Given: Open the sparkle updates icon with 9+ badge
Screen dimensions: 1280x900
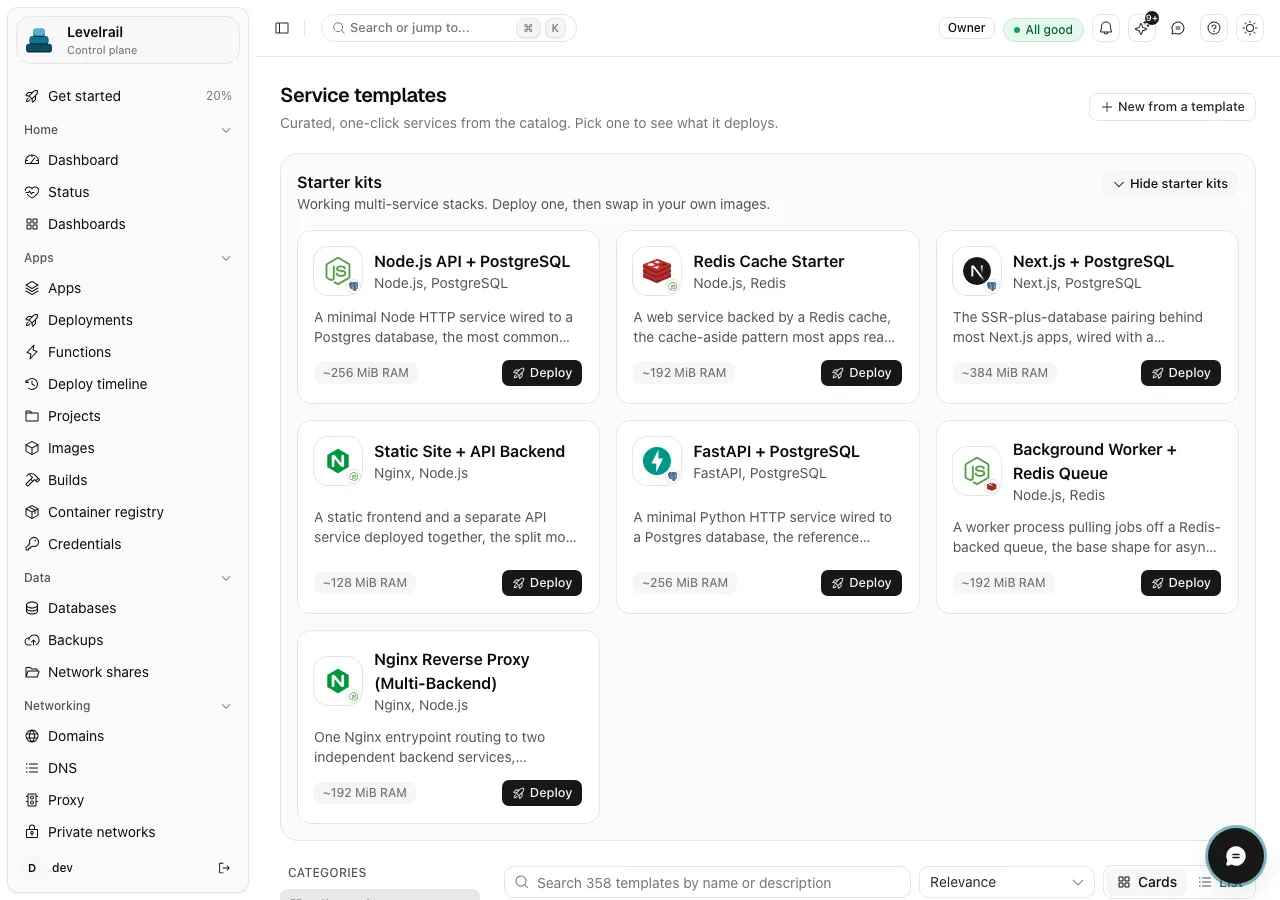Looking at the screenshot, I should 1142,28.
